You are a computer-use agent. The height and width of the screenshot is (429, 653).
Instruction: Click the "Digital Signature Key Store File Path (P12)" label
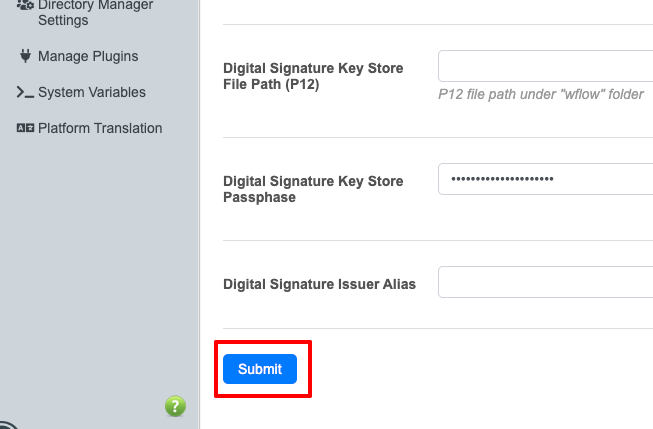tap(313, 76)
